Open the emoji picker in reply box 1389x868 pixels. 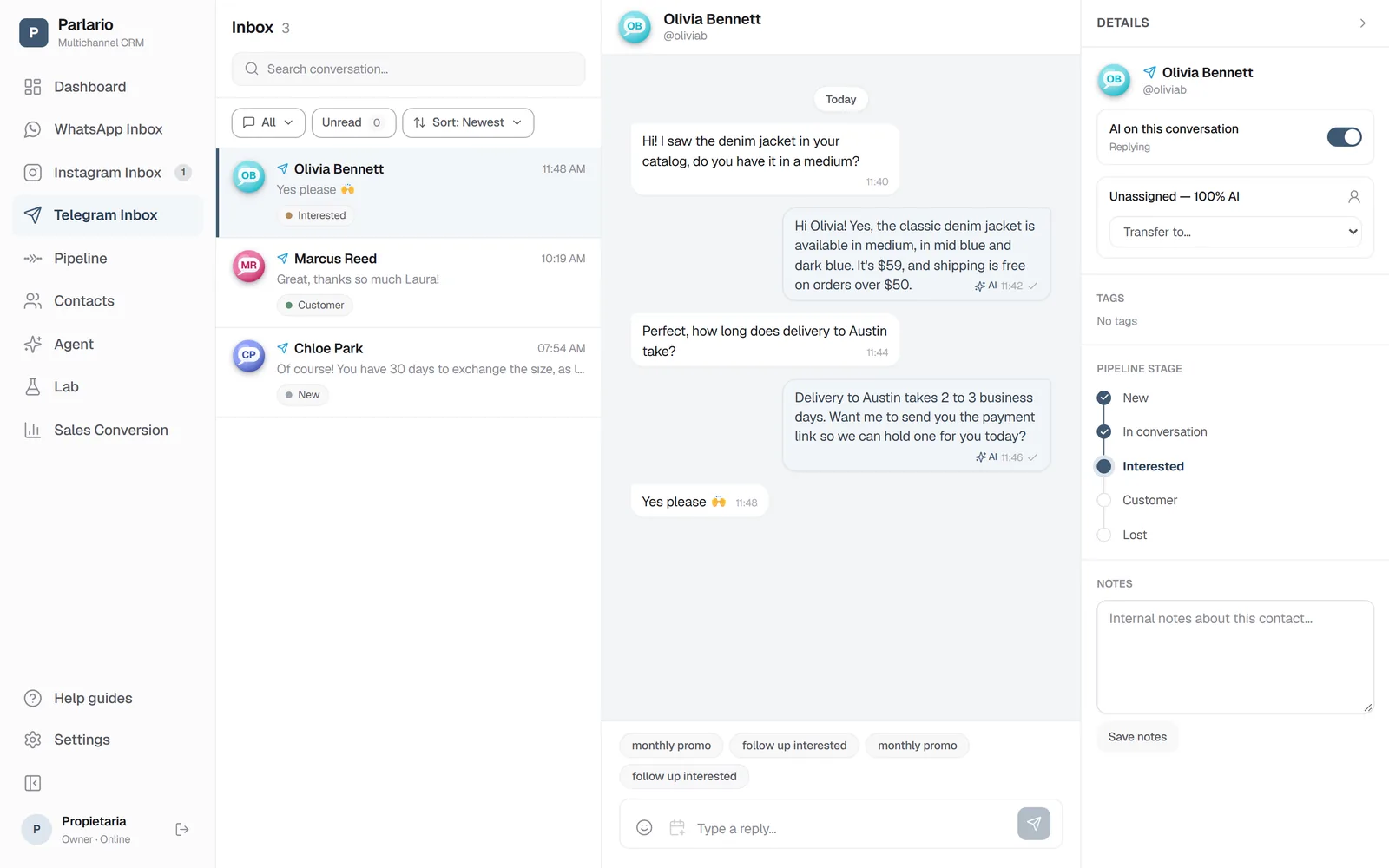click(x=644, y=828)
